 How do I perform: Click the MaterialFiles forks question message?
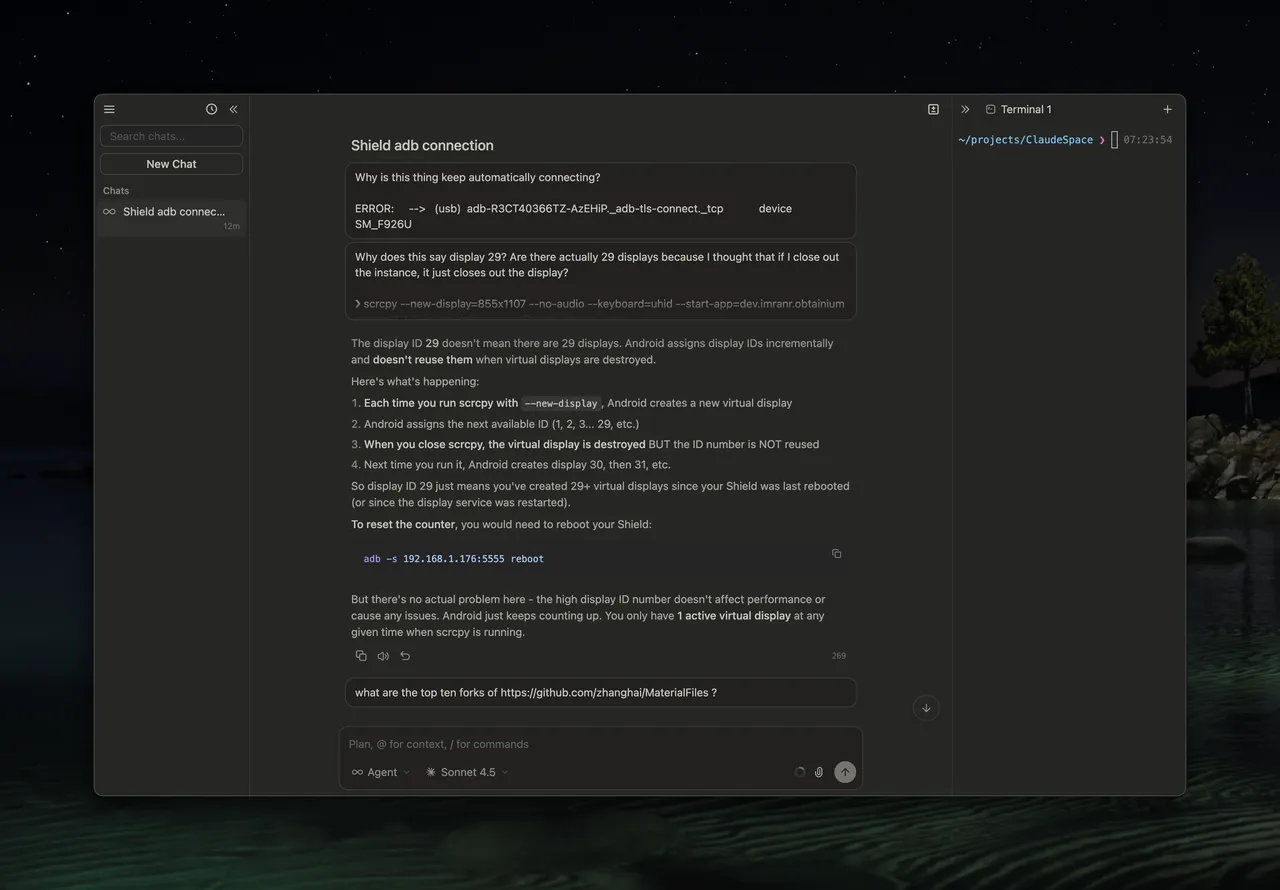coord(600,692)
